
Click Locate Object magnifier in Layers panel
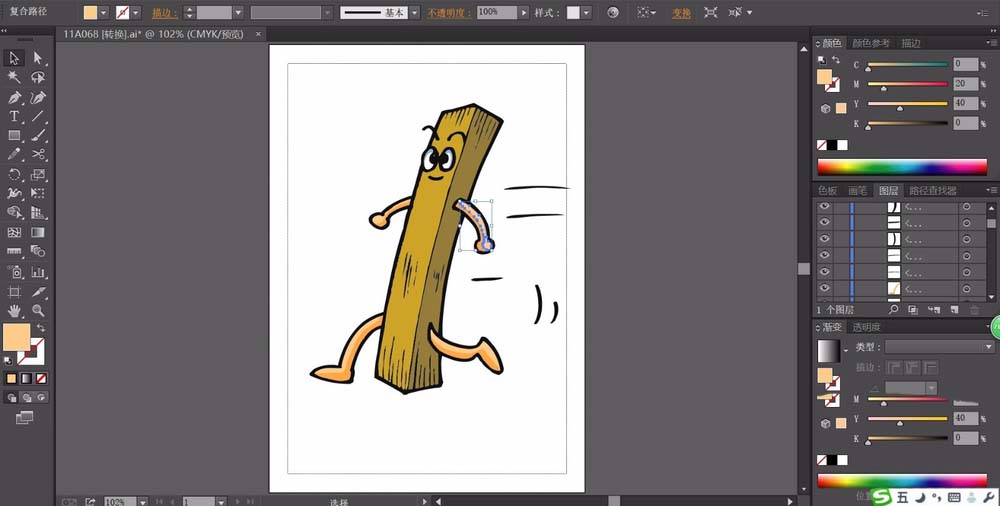coord(893,309)
